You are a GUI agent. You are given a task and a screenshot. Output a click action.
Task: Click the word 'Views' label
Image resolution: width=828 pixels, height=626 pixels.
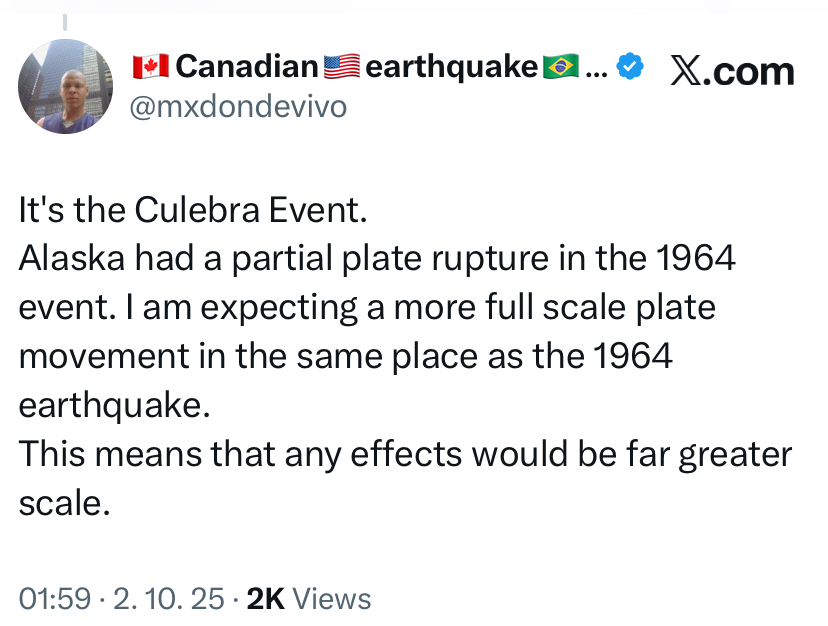point(332,599)
